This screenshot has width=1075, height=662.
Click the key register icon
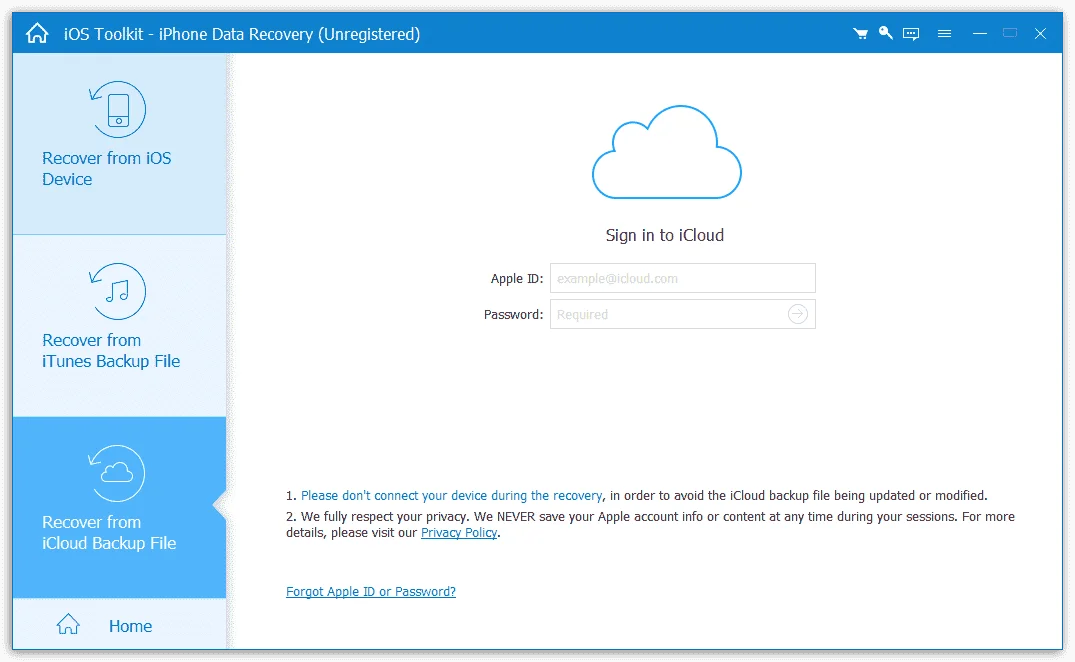tap(885, 32)
